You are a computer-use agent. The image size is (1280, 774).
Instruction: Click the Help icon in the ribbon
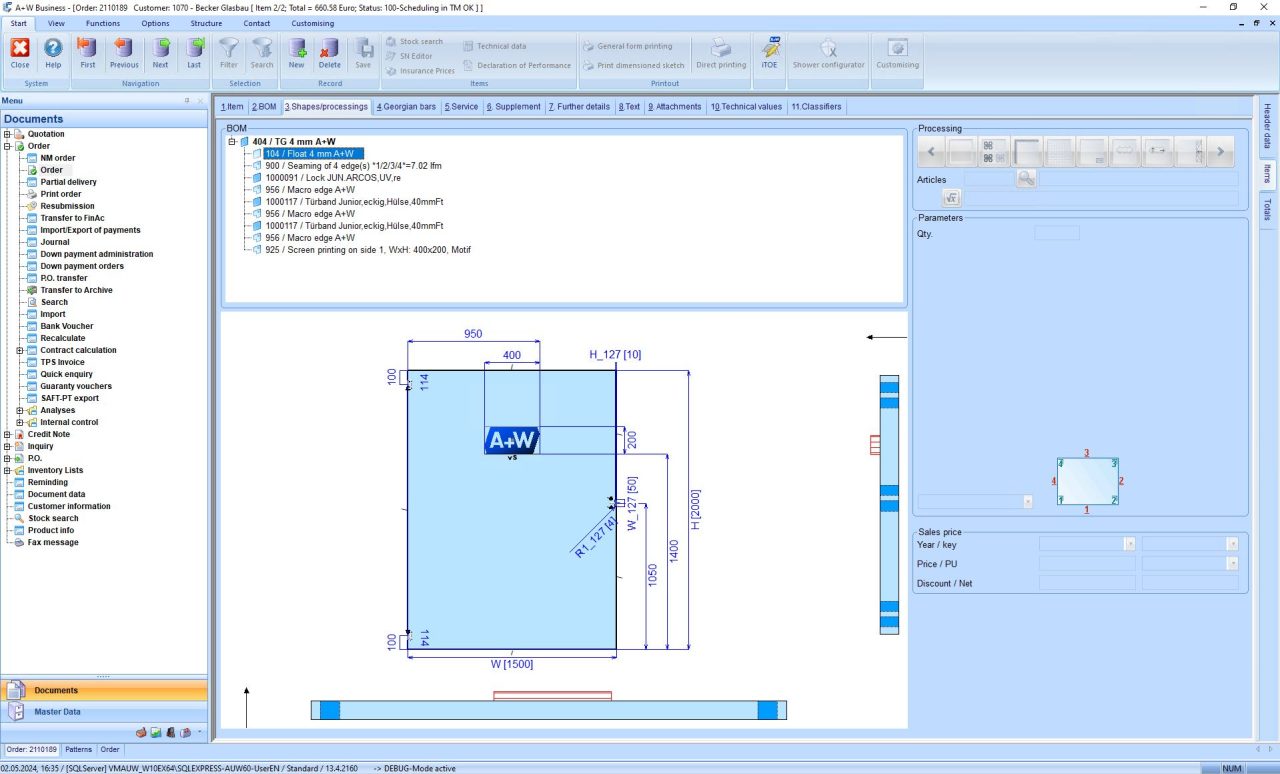tap(53, 52)
